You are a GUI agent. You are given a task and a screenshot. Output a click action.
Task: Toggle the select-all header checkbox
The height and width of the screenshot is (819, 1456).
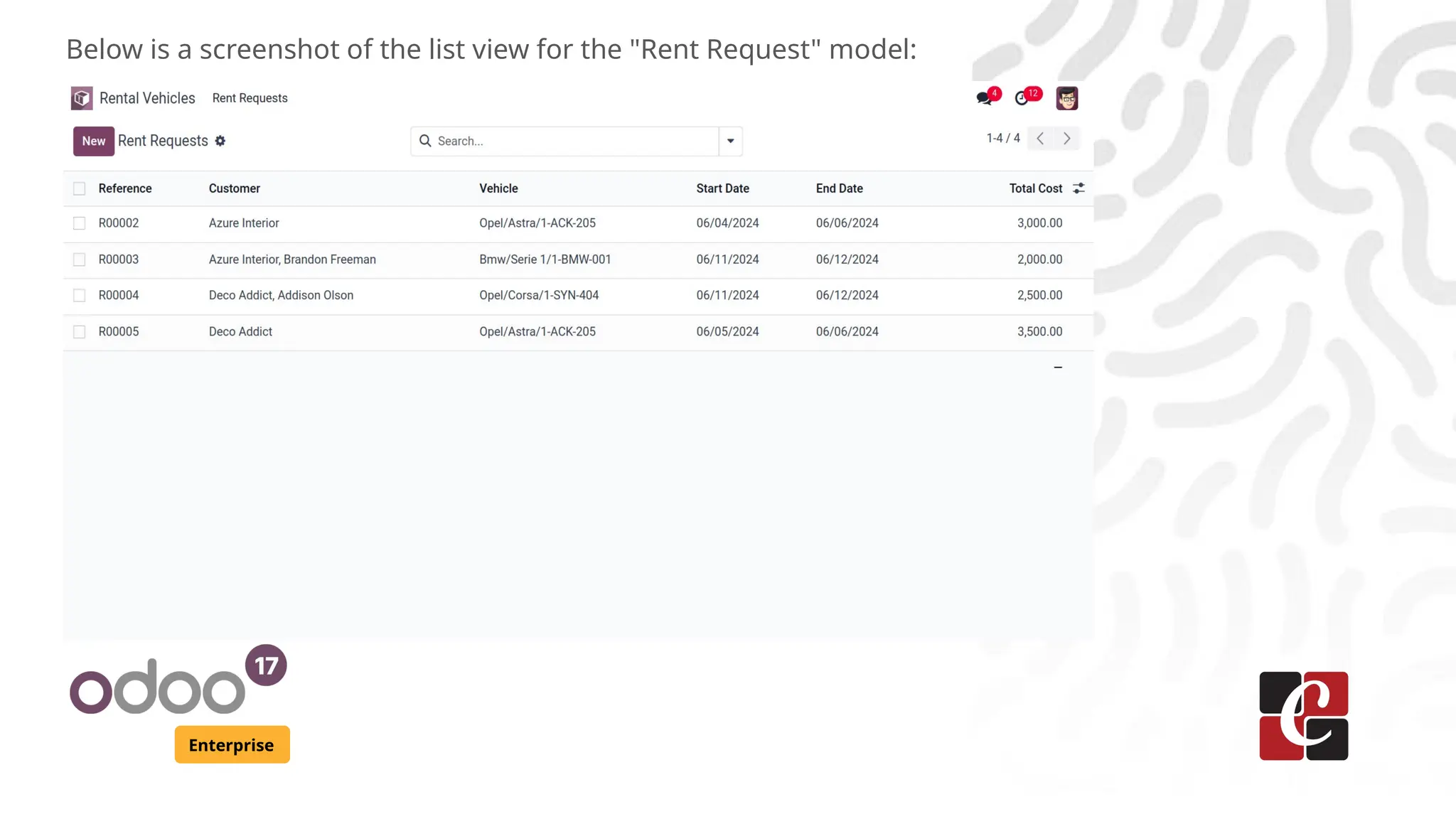click(x=80, y=188)
